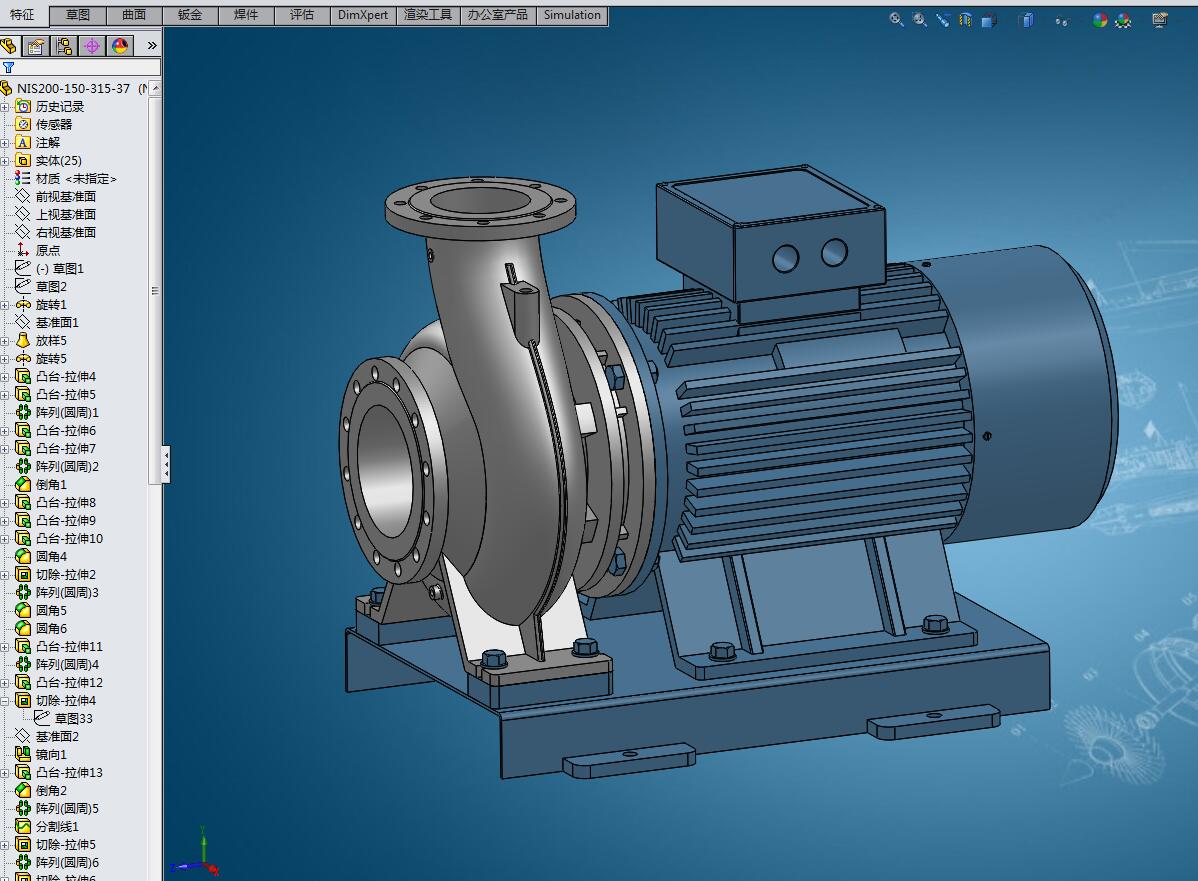Collapse the 切除-拉伸4 feature node
The width and height of the screenshot is (1198, 881).
point(5,701)
